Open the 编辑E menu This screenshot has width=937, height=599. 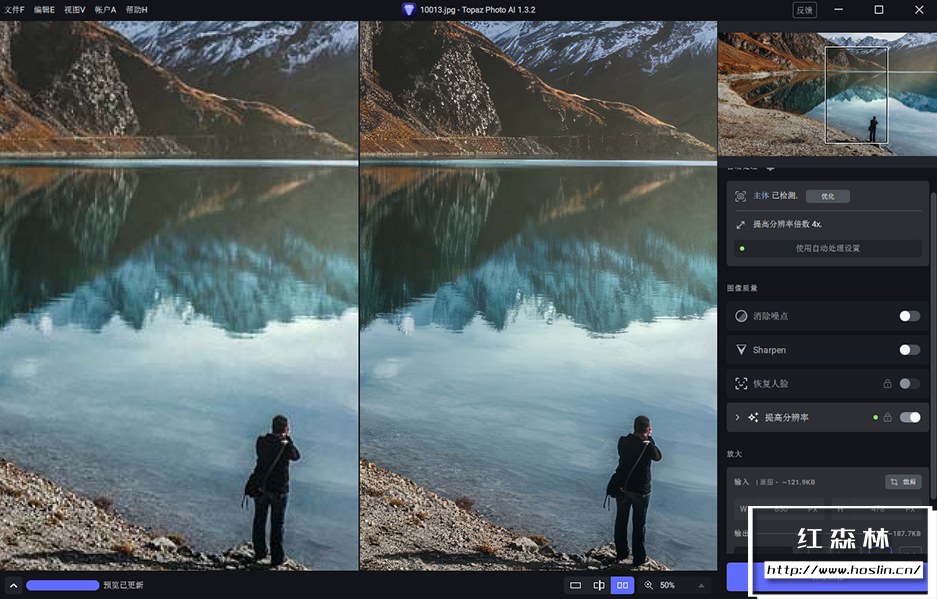[44, 10]
